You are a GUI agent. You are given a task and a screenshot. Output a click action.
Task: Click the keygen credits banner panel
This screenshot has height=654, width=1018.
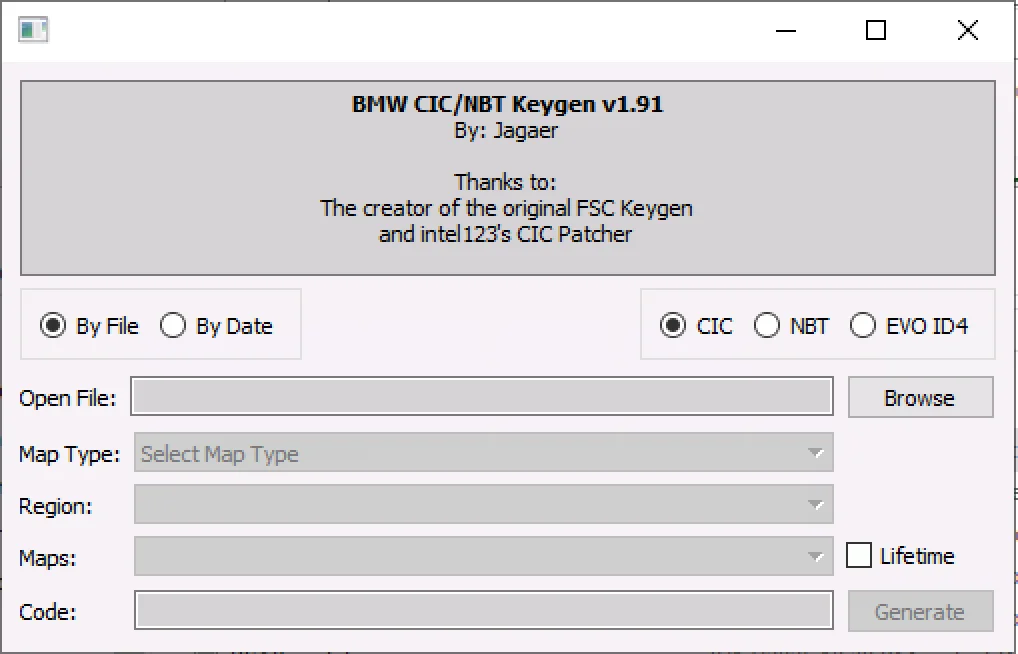click(x=508, y=178)
